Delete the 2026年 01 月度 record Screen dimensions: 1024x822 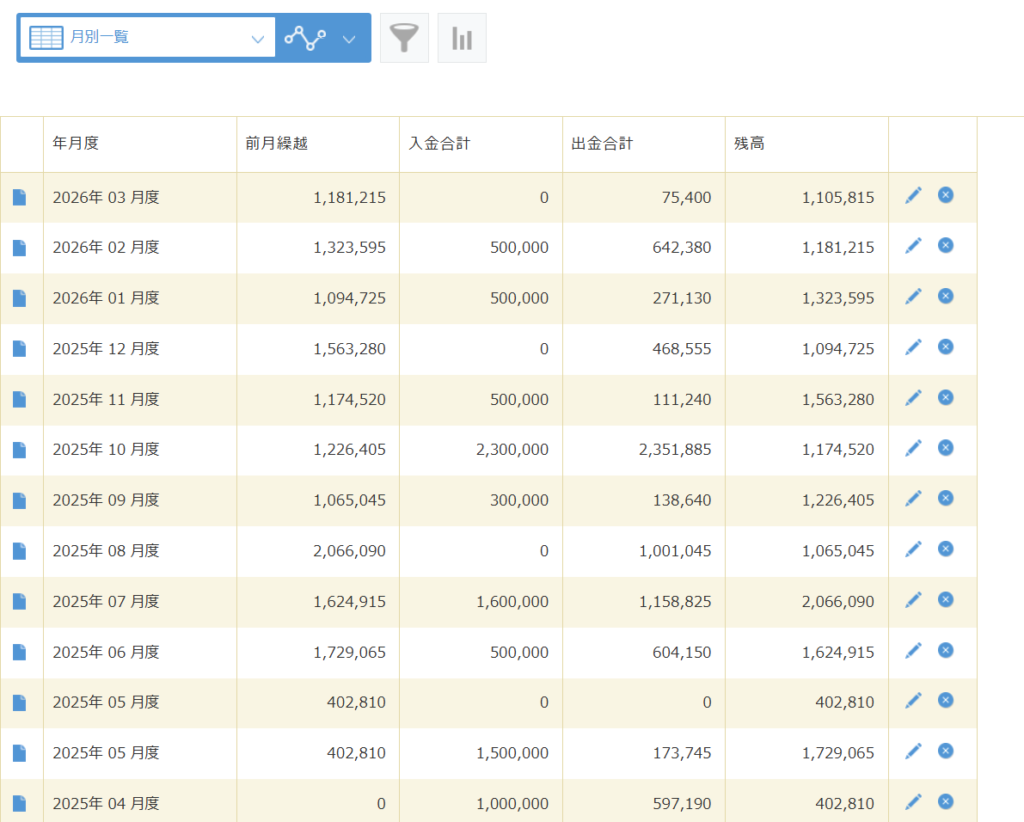945,296
